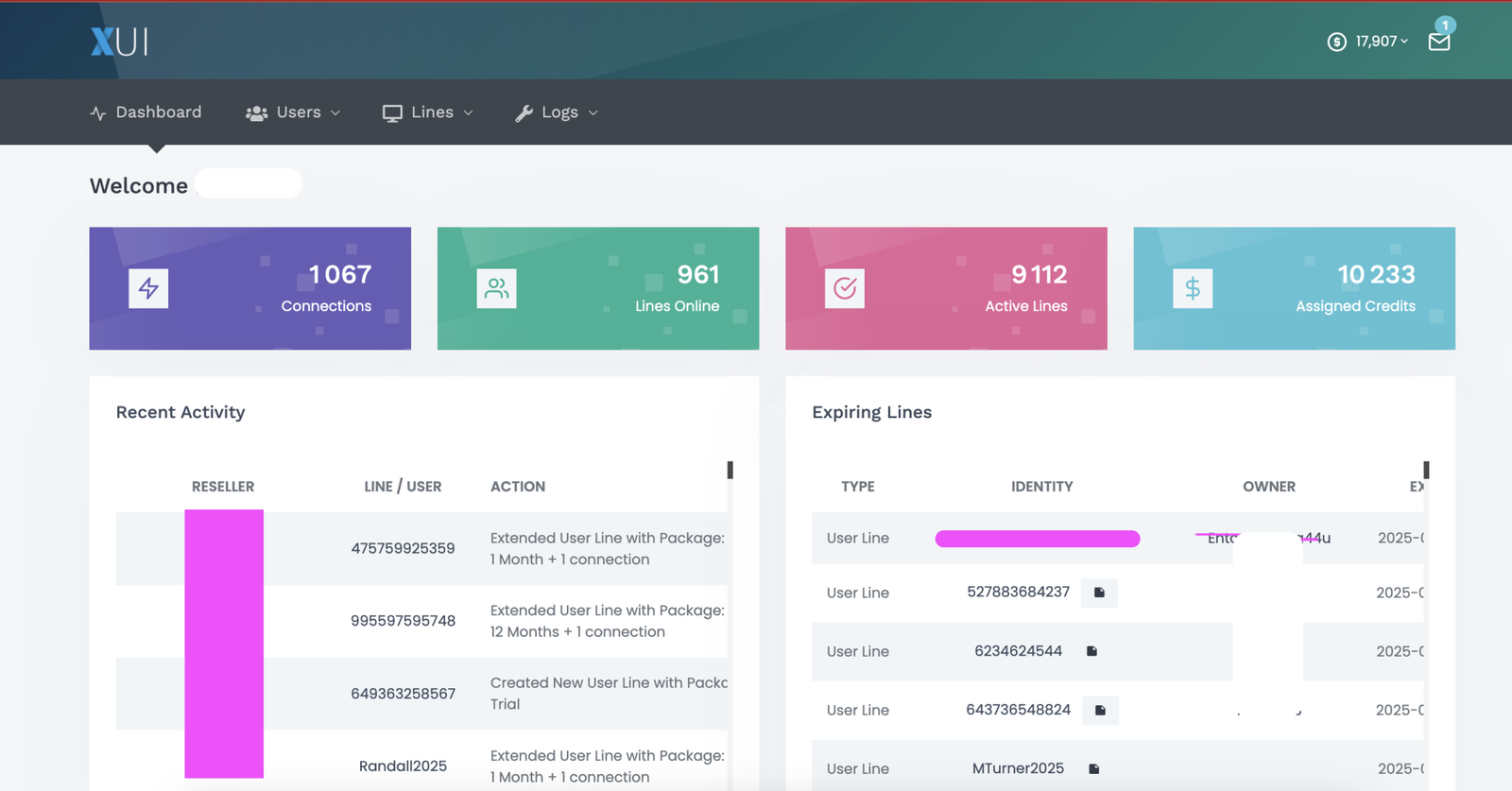Expand the Users dropdown menu
Image resolution: width=1512 pixels, height=791 pixels.
pos(293,112)
